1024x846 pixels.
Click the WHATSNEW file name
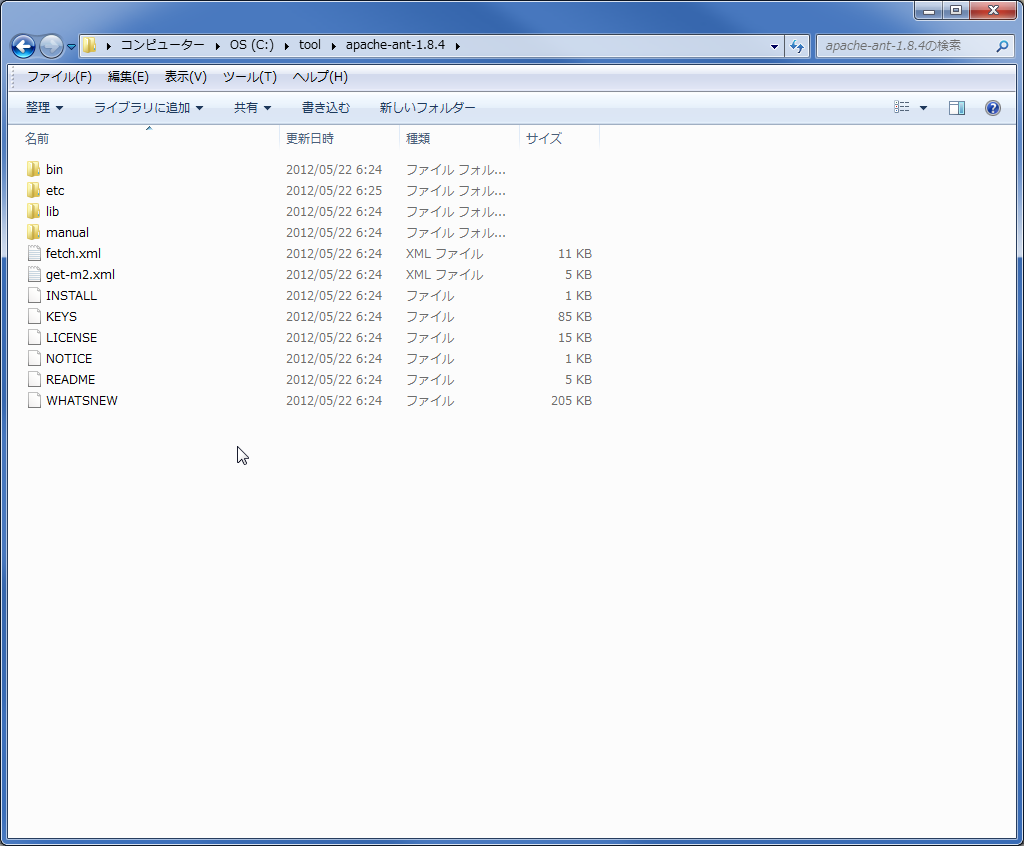(82, 400)
